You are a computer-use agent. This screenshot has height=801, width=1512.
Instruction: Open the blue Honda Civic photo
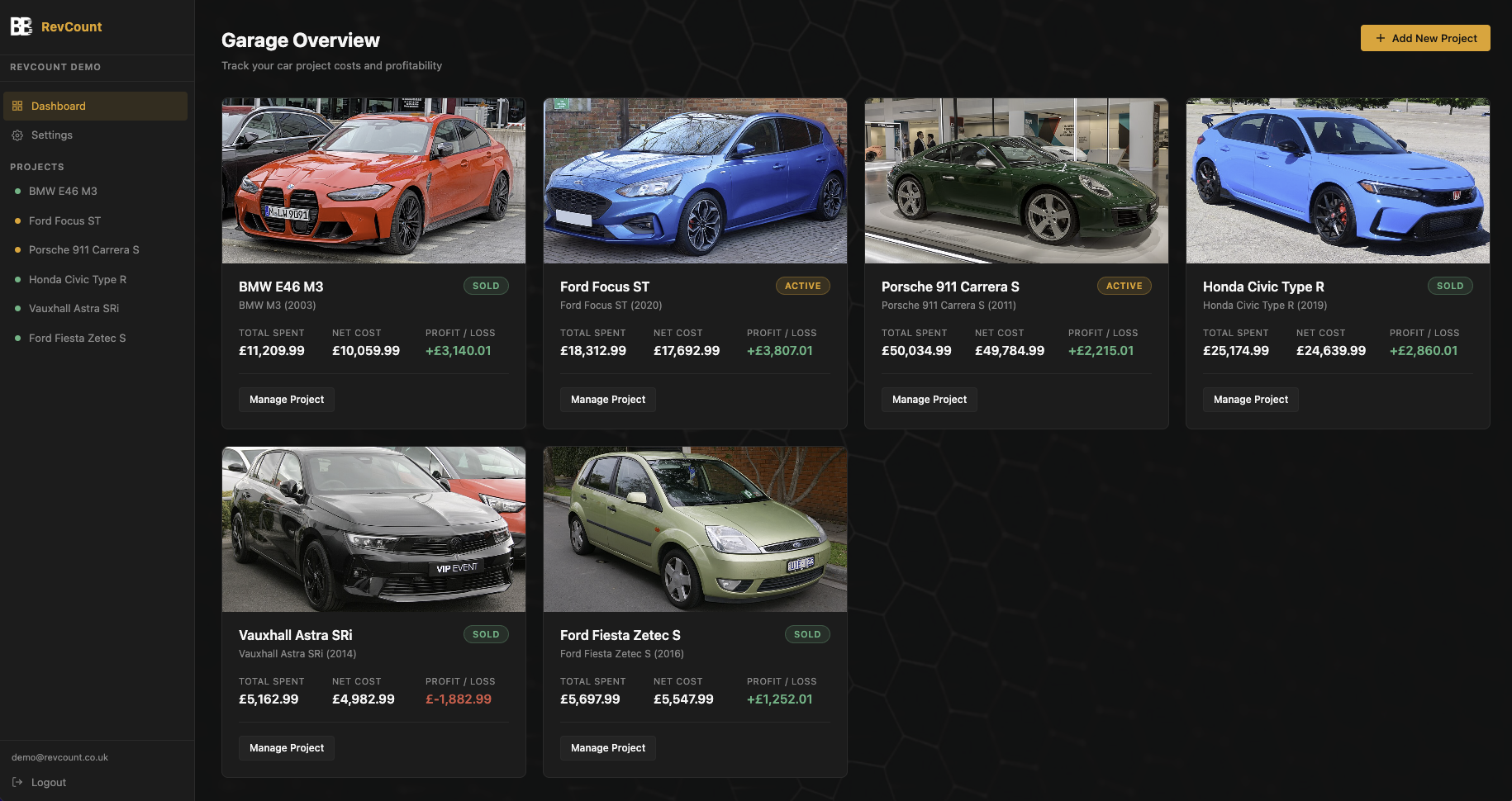pyautogui.click(x=1338, y=181)
